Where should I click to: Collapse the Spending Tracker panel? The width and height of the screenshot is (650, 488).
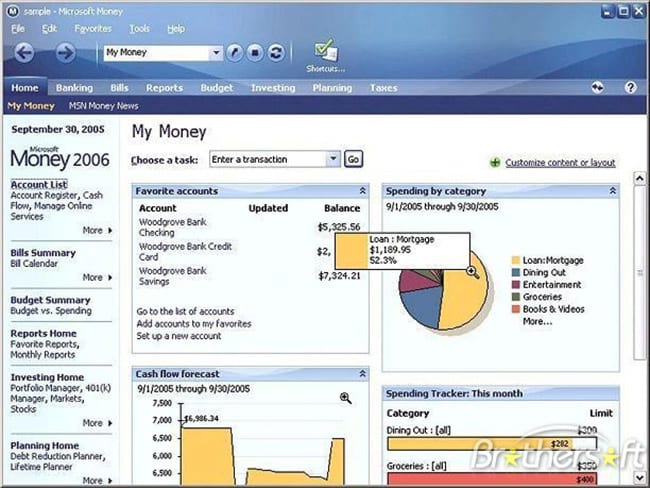[612, 394]
